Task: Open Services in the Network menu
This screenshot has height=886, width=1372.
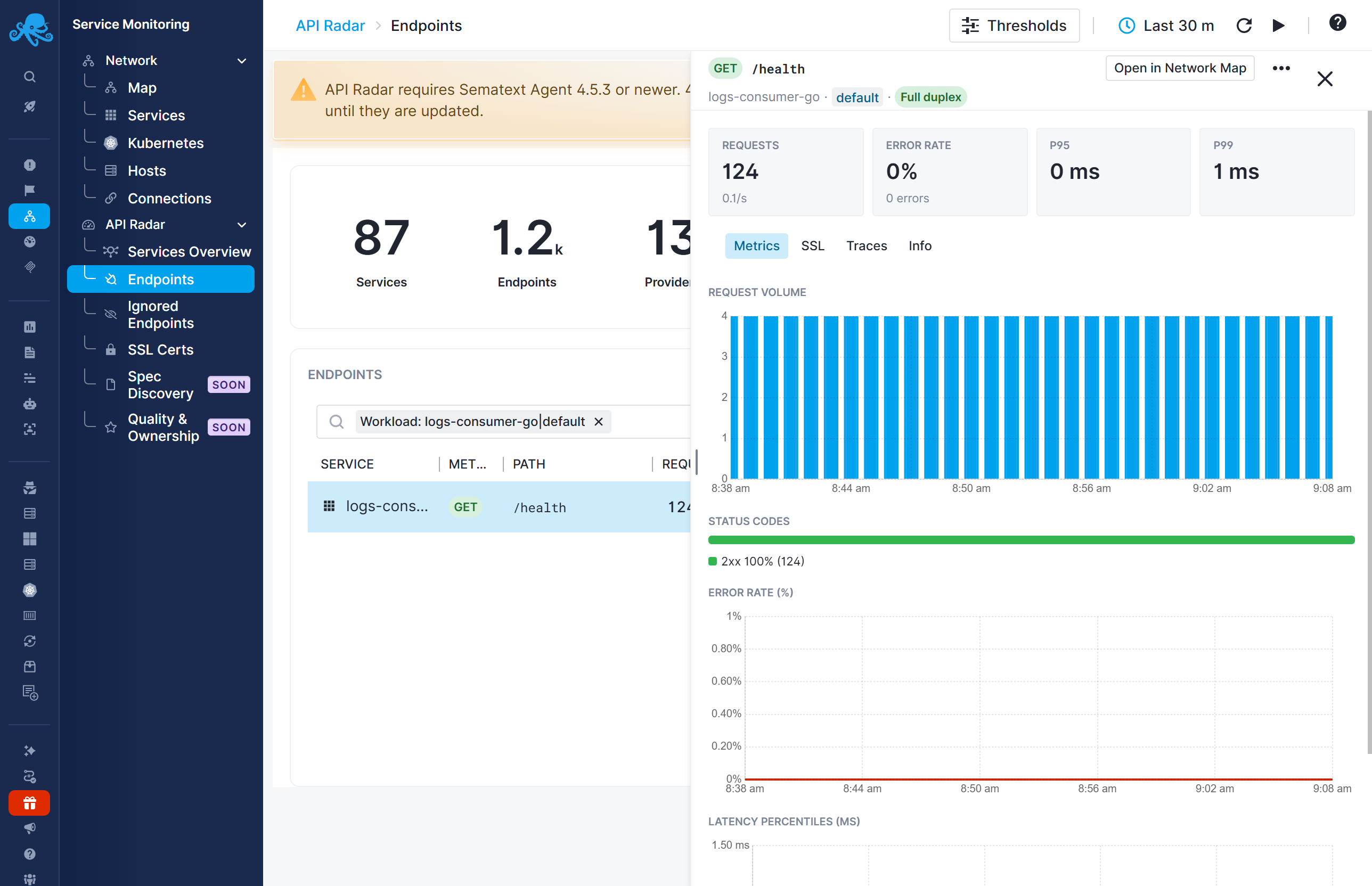Action: [156, 116]
